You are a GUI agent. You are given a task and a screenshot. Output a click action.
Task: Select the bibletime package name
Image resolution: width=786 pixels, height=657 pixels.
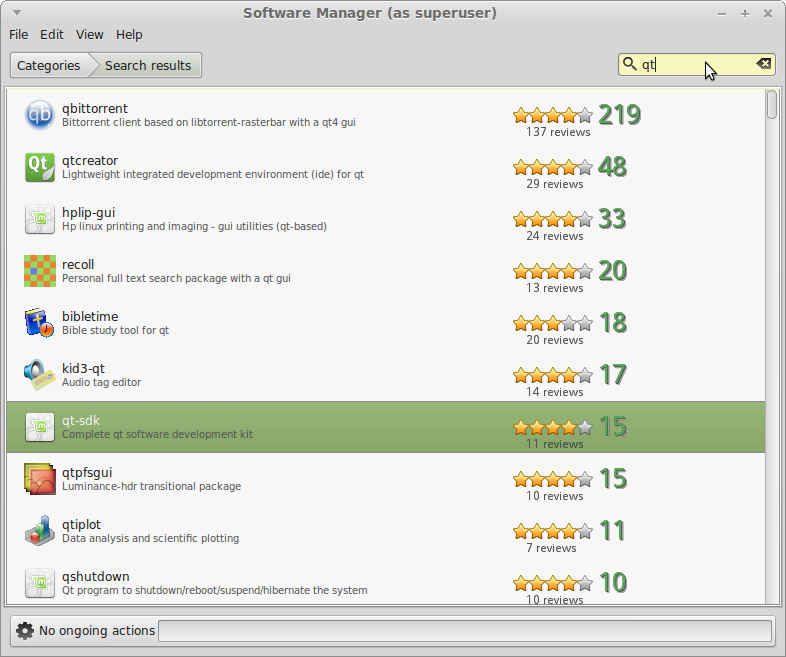pyautogui.click(x=90, y=316)
